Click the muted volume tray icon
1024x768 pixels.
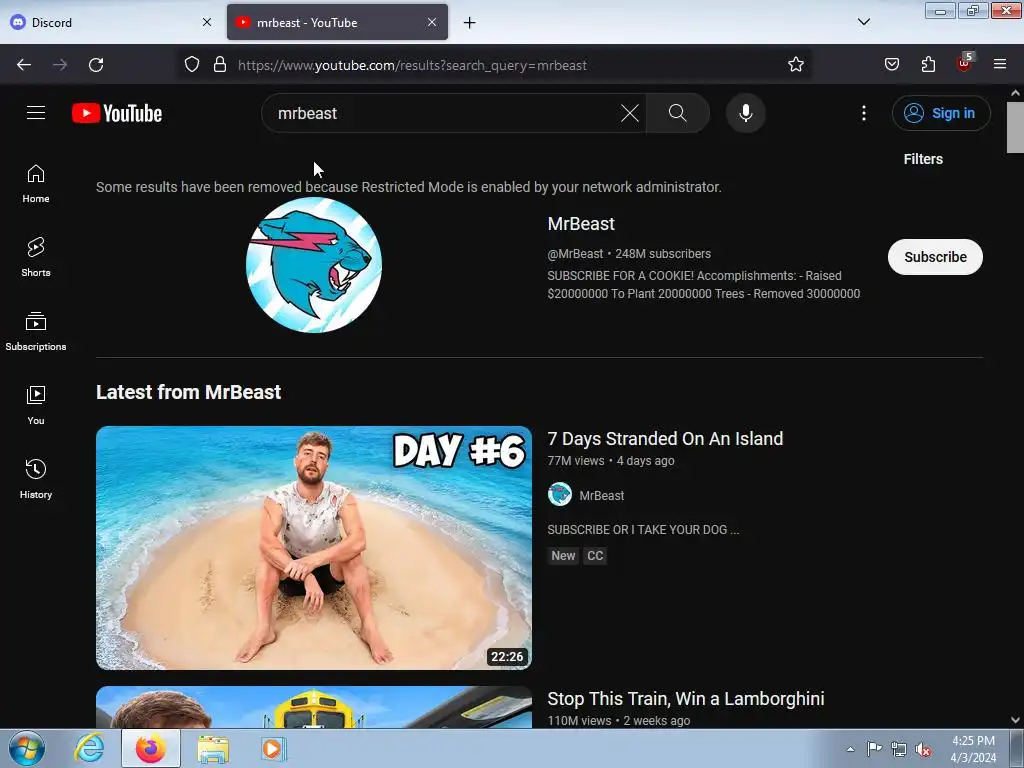tap(923, 749)
